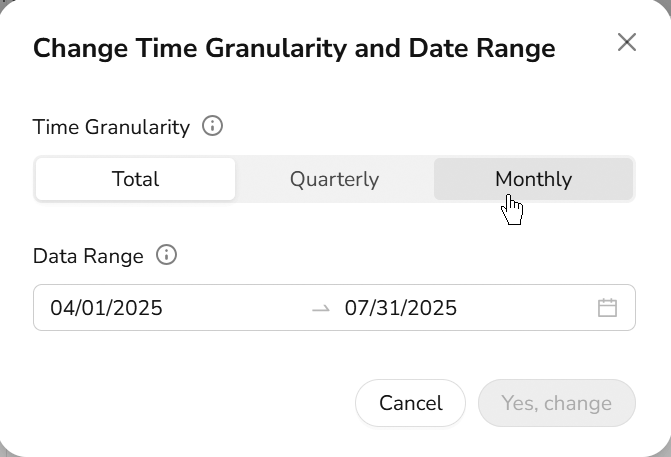Viewport: 671px width, 457px height.
Task: Choose the Monthly granularity option
Action: (533, 179)
